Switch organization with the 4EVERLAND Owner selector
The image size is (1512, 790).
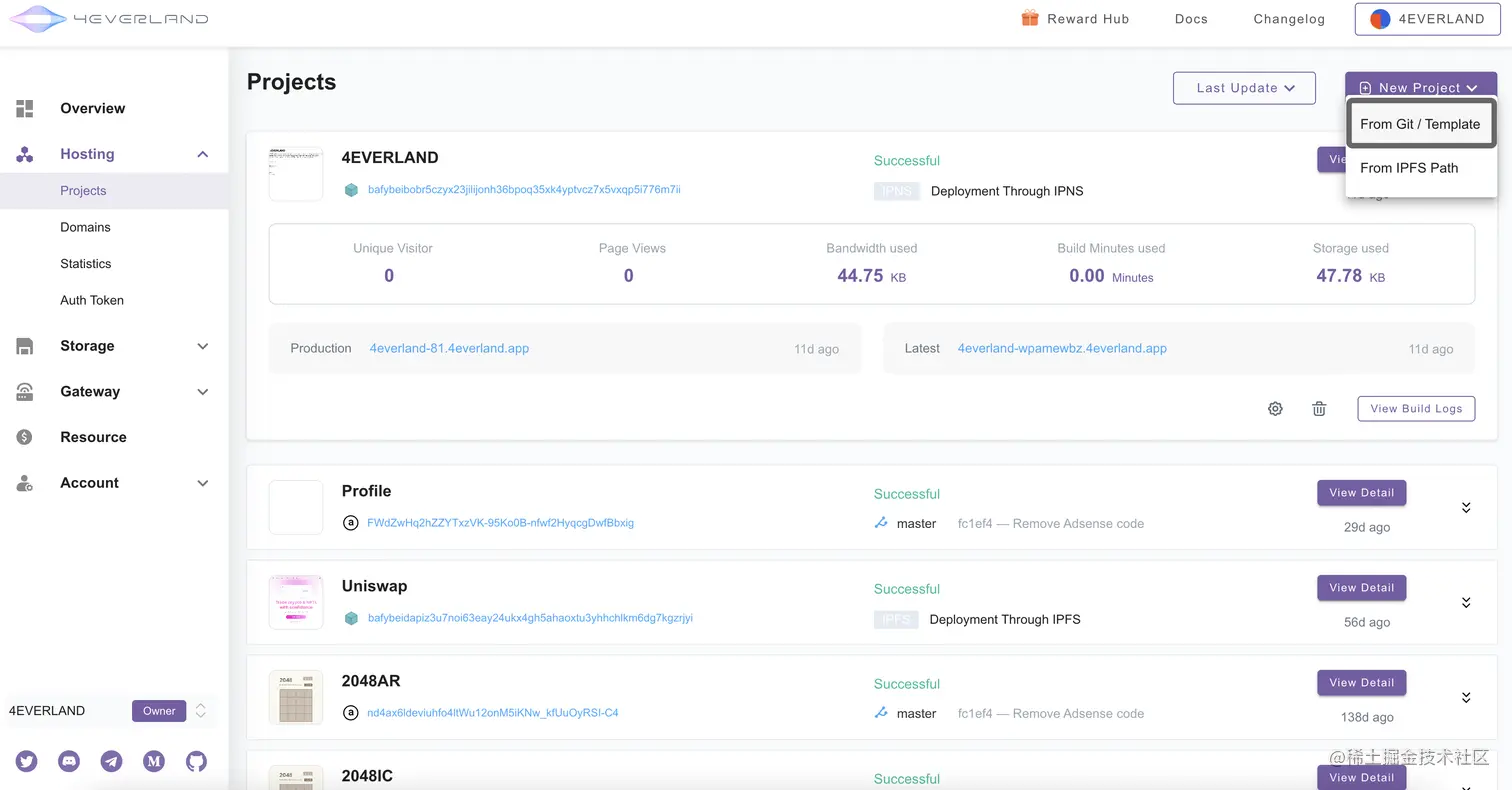[109, 711]
